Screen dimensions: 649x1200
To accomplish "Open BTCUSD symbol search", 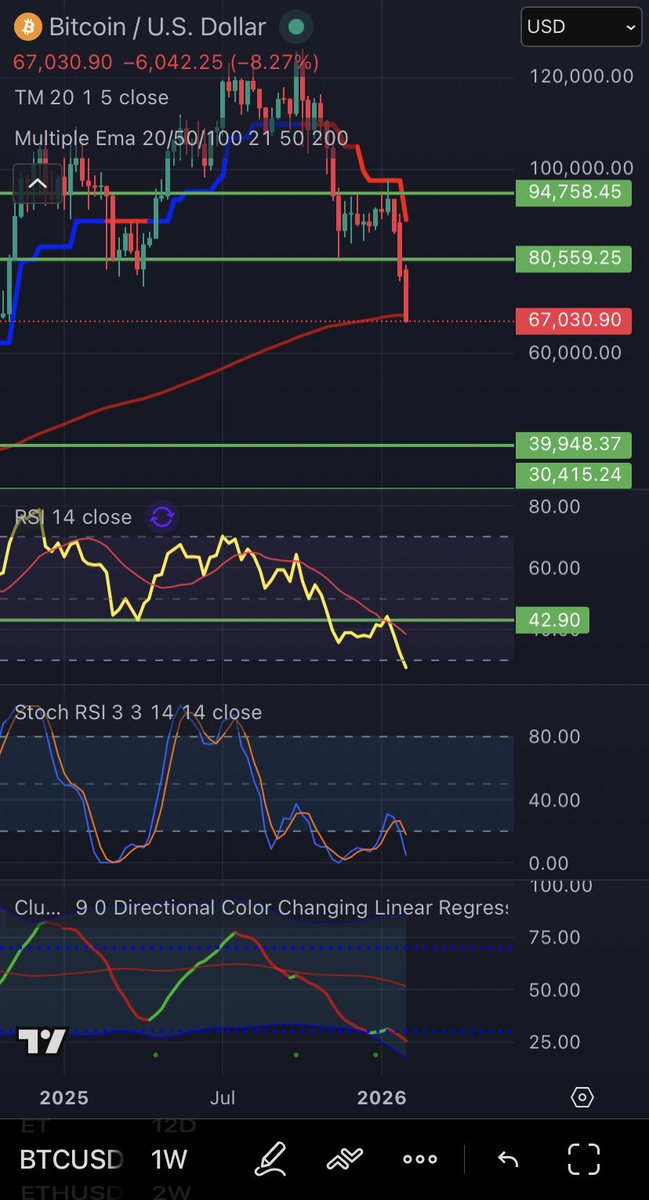I will [x=72, y=1160].
